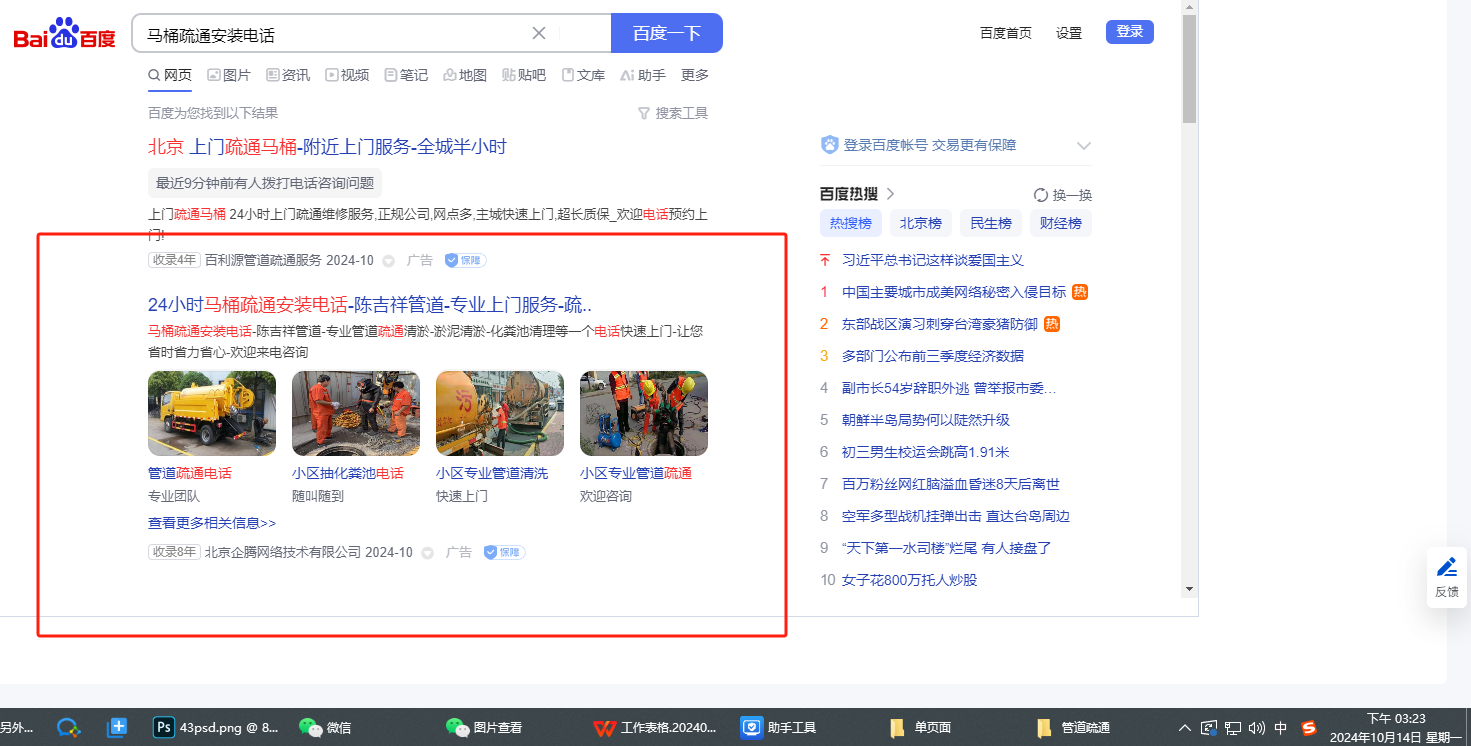This screenshot has width=1471, height=746.
Task: Open hot item 初三男生校运会跳高1.91米
Action: (926, 452)
